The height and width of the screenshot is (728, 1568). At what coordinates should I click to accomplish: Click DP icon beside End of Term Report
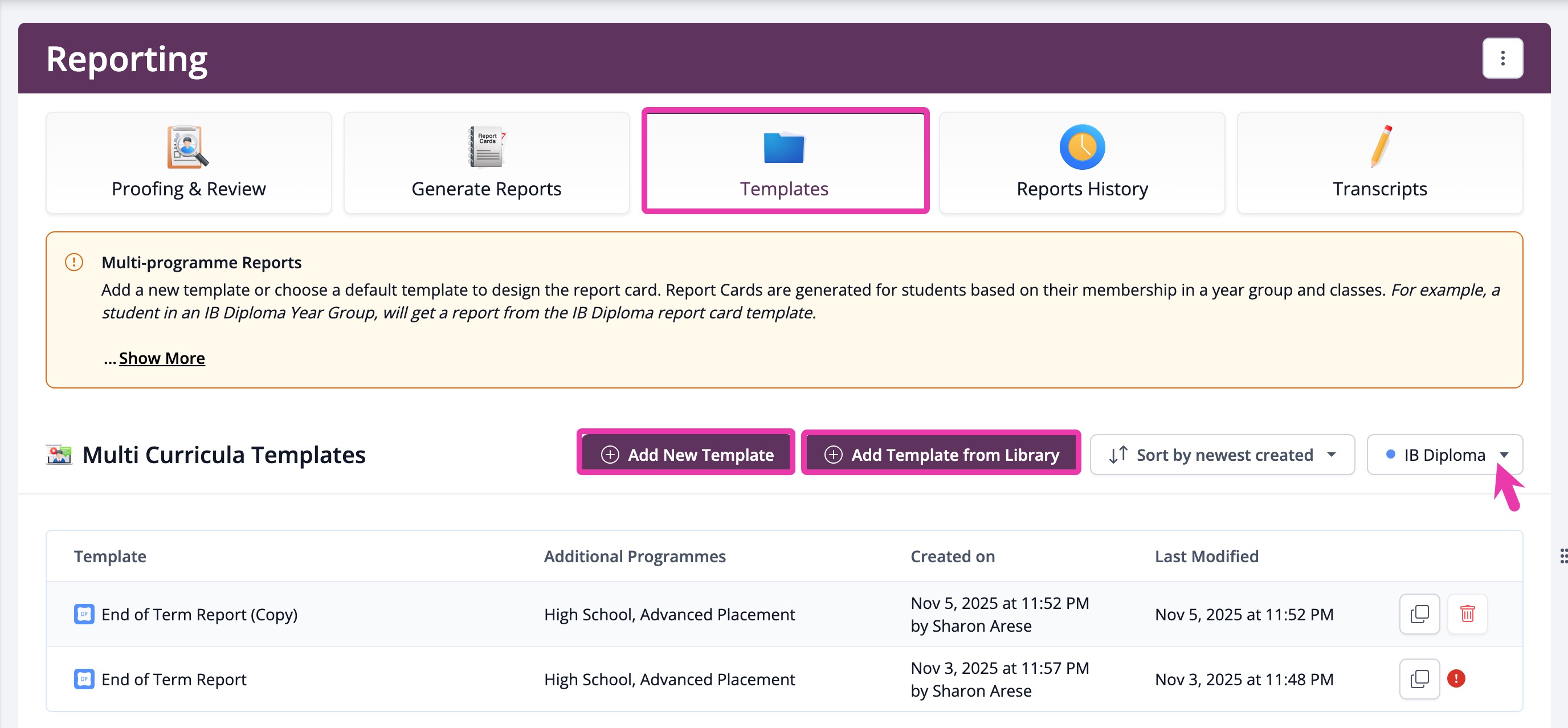[x=84, y=678]
